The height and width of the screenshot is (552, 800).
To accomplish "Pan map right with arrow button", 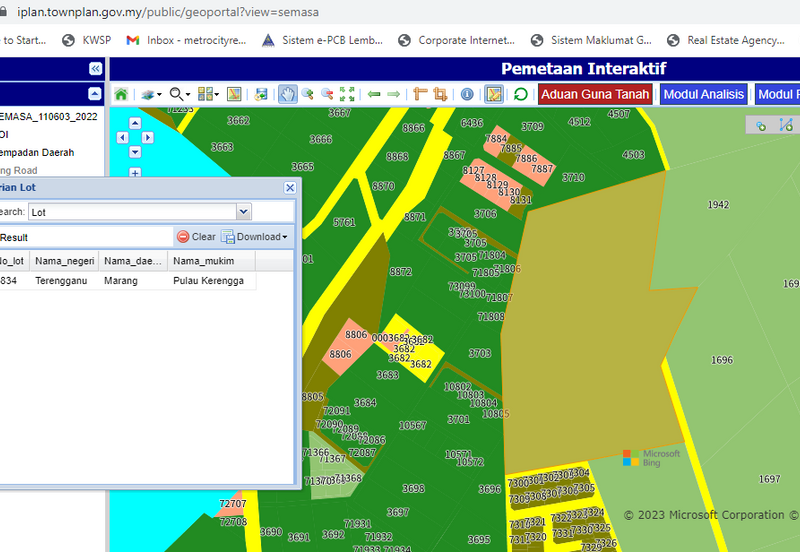I will 147,137.
